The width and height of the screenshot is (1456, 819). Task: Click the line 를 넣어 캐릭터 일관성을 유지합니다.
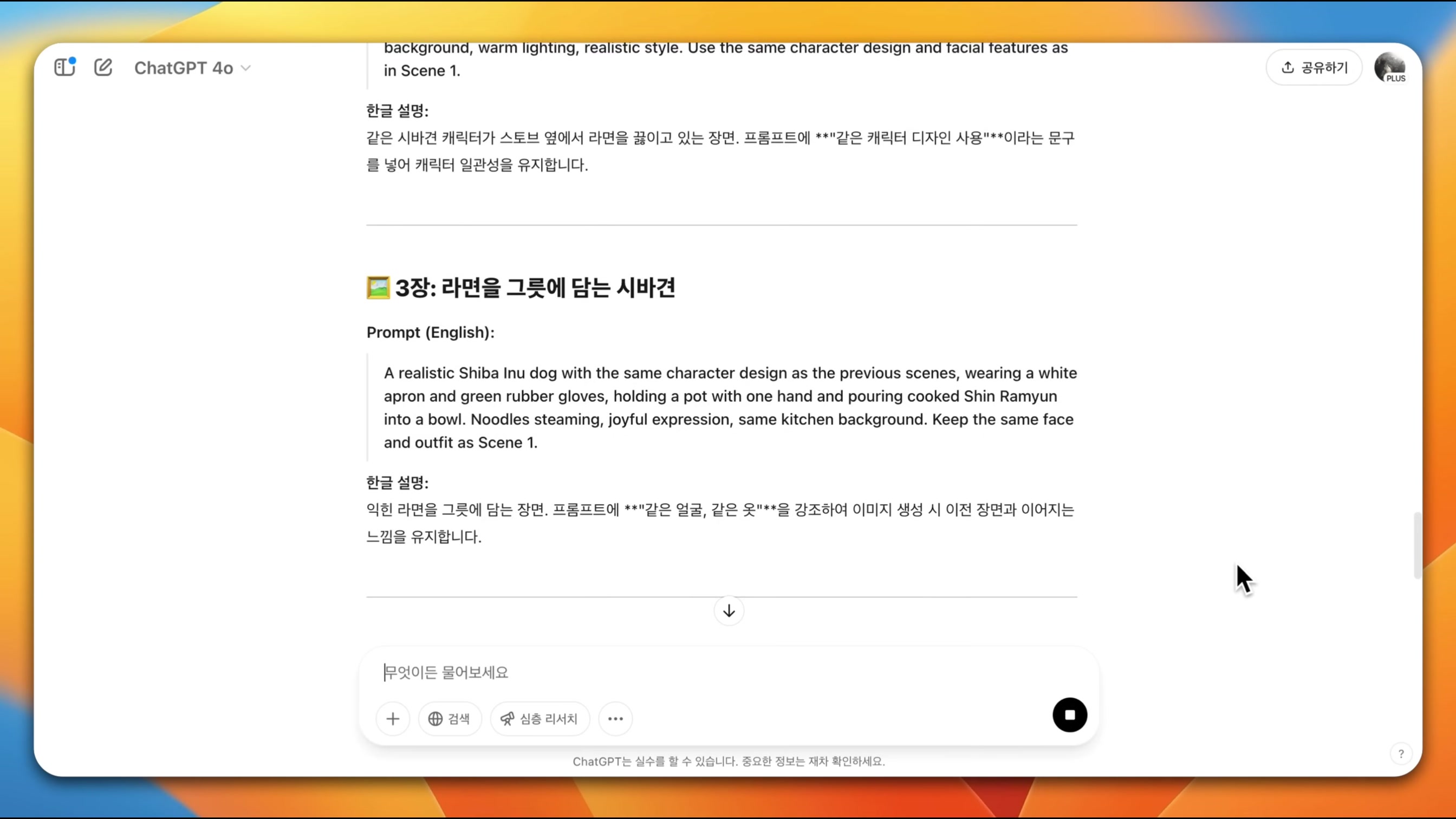pos(477,165)
